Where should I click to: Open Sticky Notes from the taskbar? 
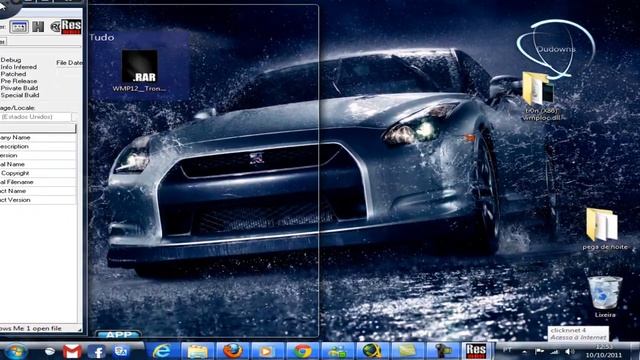pos(407,351)
